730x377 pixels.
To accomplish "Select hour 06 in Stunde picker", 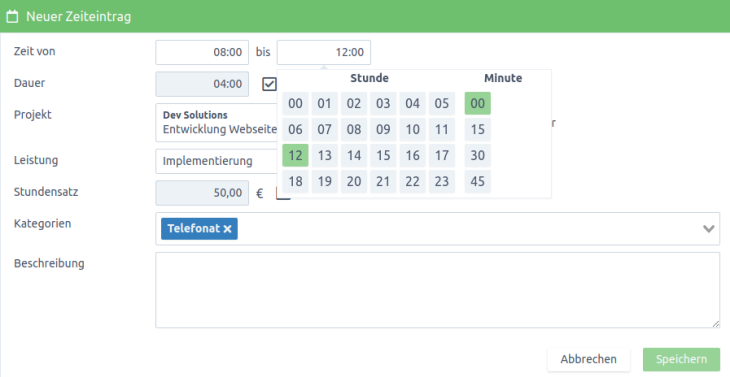I will point(295,129).
